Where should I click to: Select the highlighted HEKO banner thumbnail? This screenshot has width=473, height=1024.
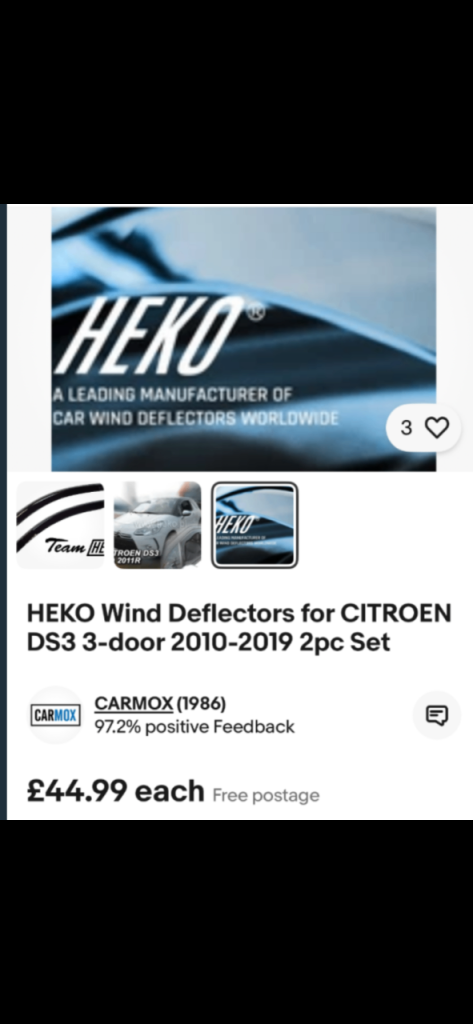tap(254, 525)
